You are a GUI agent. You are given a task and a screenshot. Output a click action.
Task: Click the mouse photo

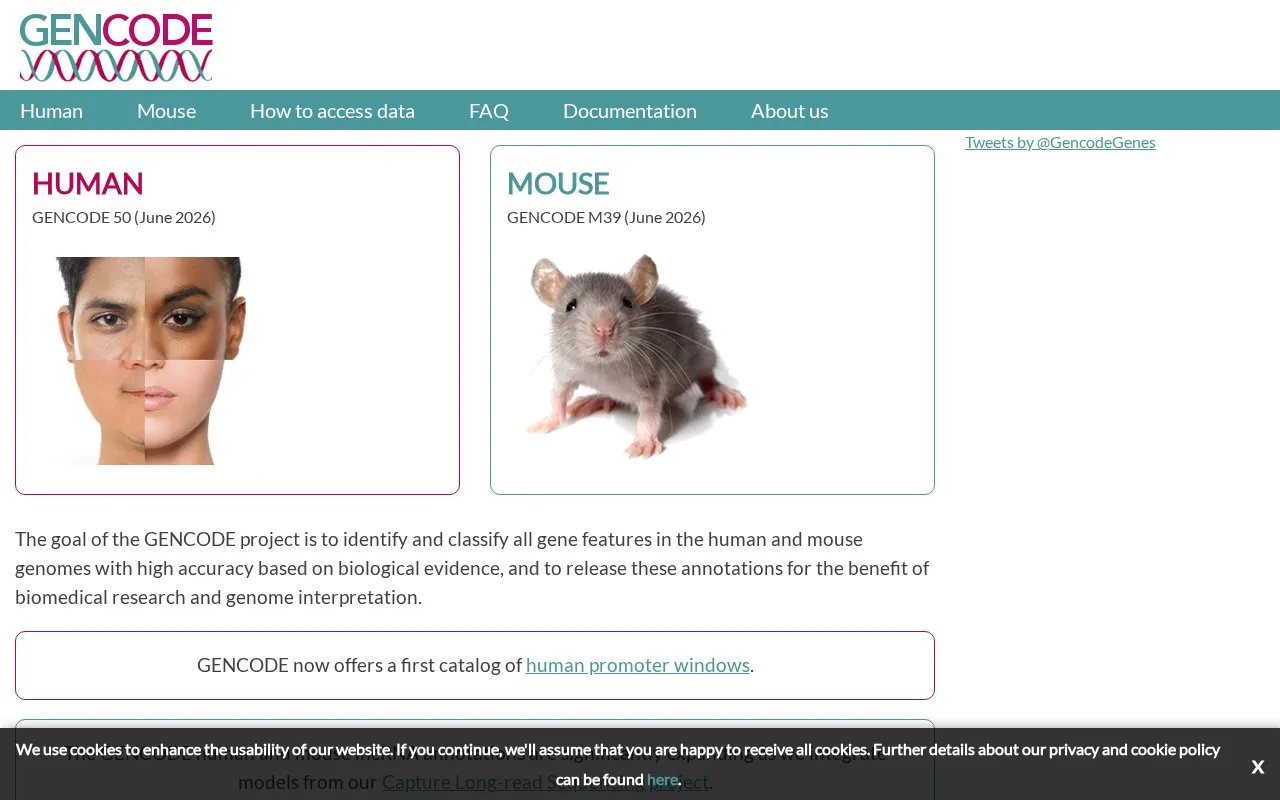(x=638, y=355)
